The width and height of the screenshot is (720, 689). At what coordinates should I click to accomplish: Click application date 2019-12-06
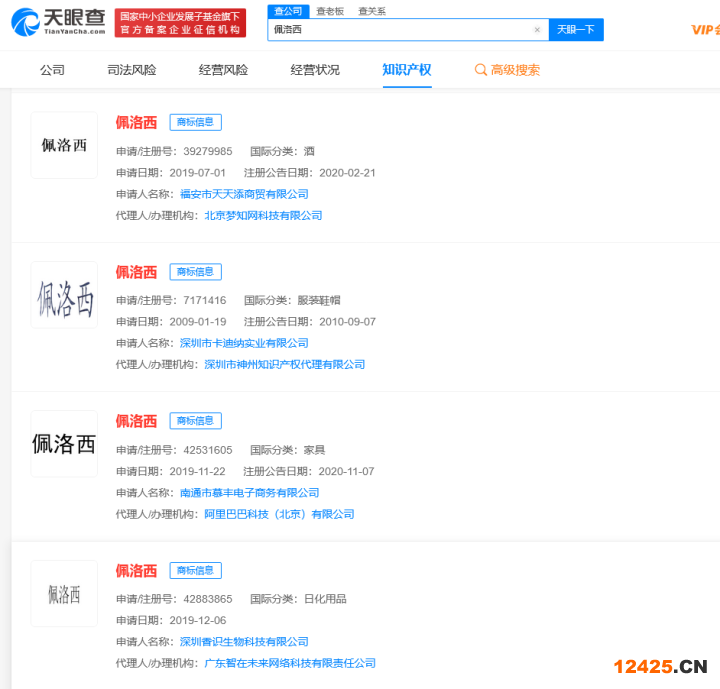click(x=198, y=620)
